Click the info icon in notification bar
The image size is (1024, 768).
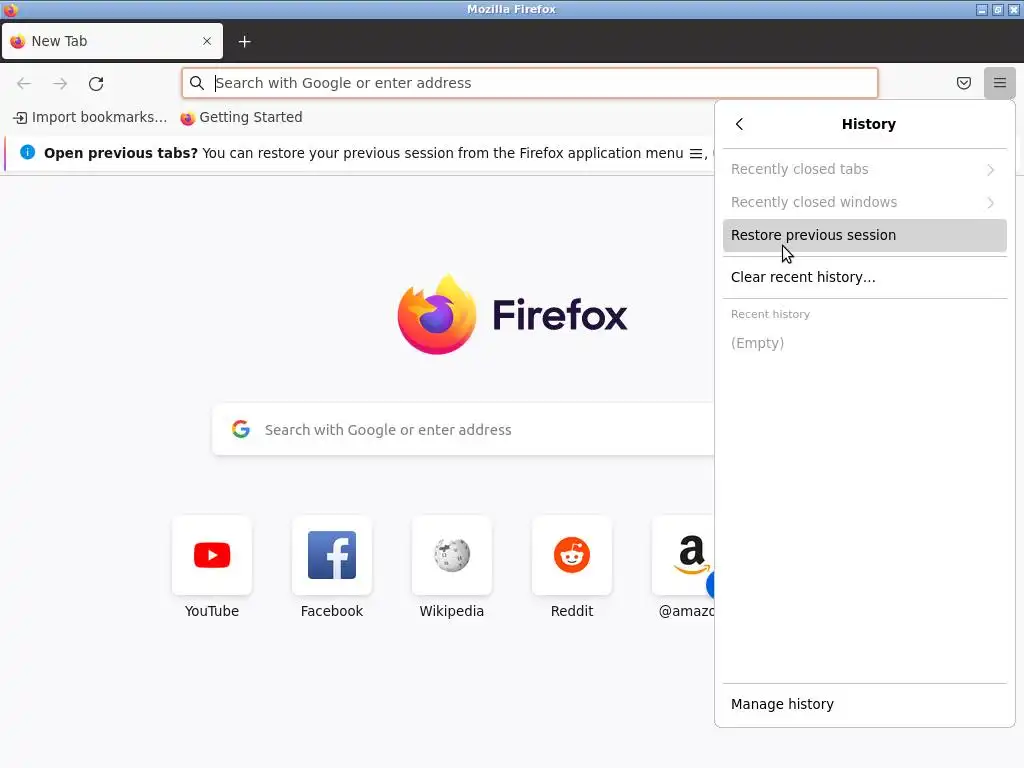point(27,152)
